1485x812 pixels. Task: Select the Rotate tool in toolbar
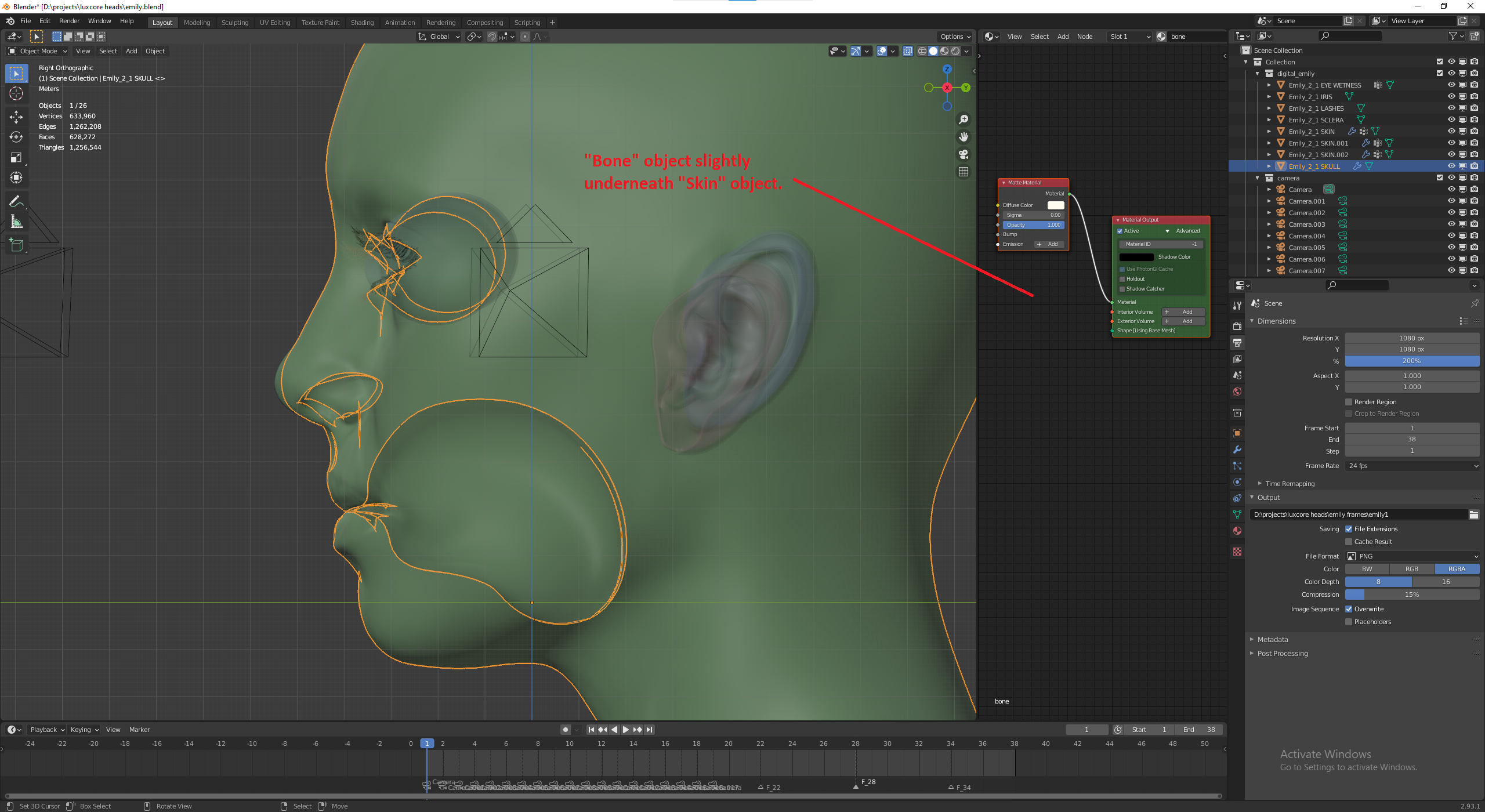click(x=16, y=137)
